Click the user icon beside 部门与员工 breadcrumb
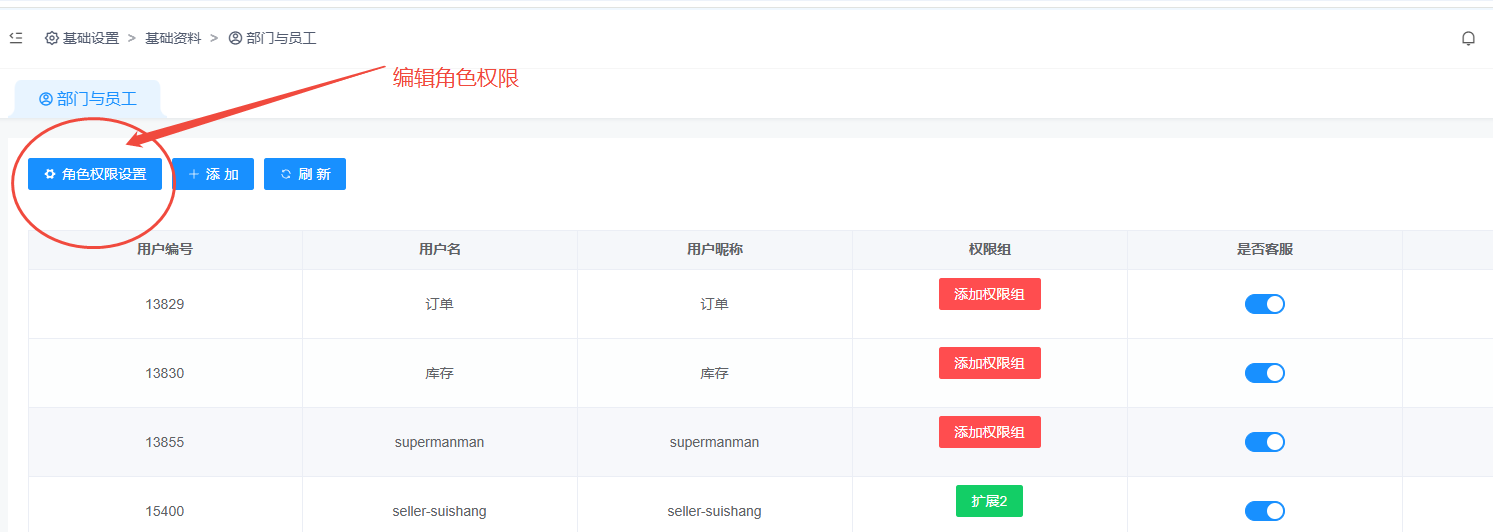 click(x=235, y=38)
